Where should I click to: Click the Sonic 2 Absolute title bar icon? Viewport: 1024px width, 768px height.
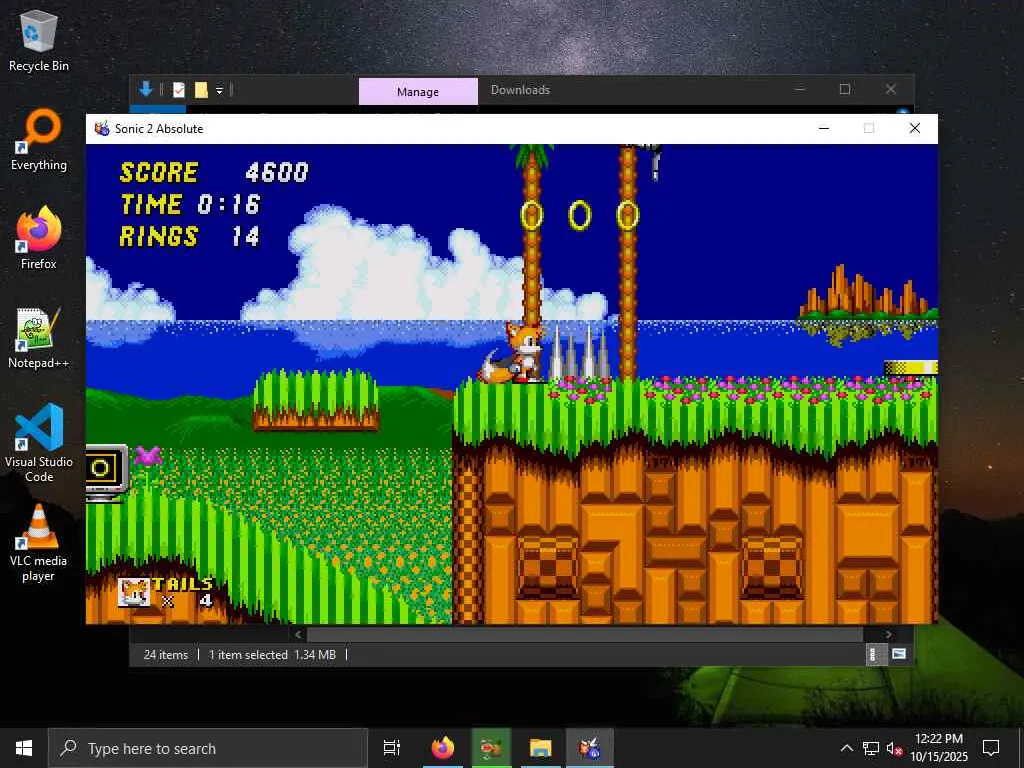102,129
